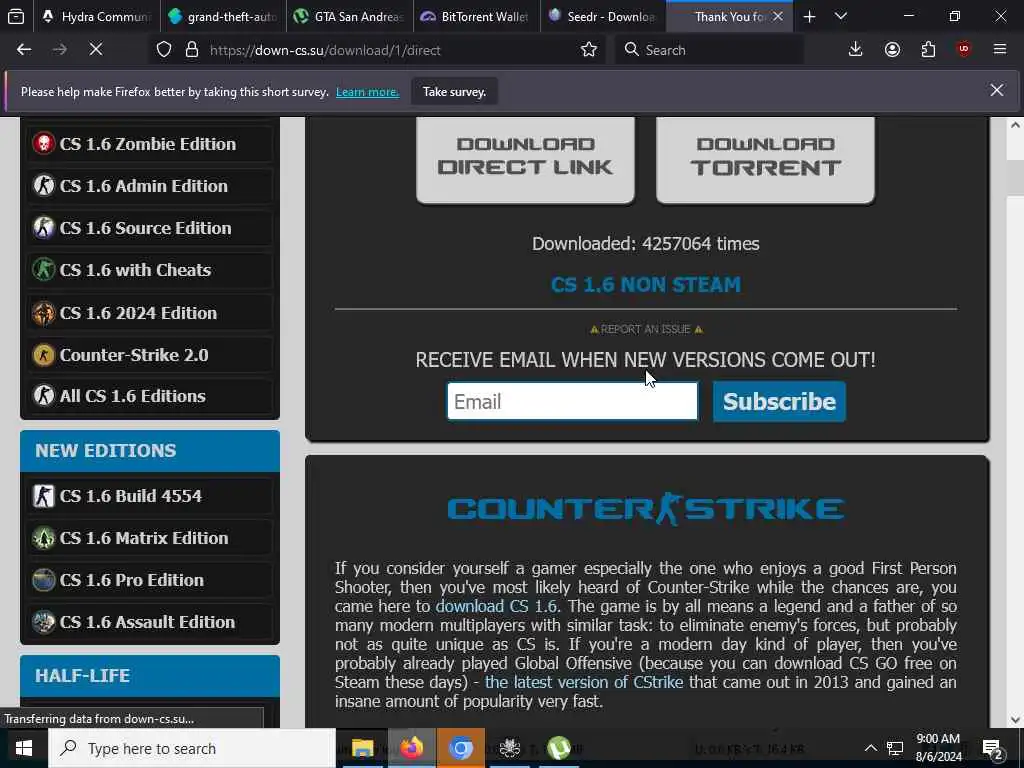Open CS 1.6 Matrix Edition in sidebar

150,538
